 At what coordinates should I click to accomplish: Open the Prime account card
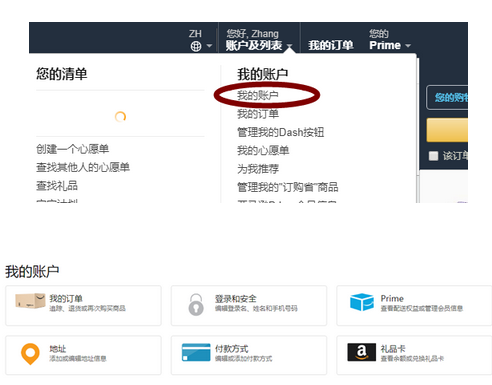(414, 305)
